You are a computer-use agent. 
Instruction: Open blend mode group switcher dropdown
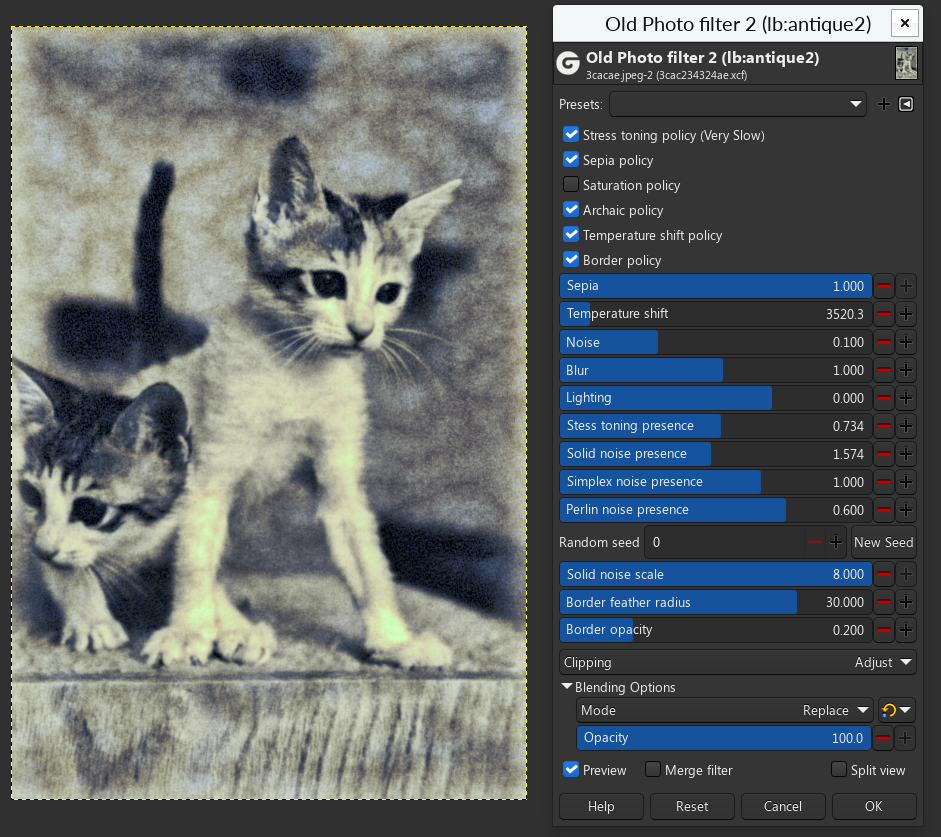point(897,710)
